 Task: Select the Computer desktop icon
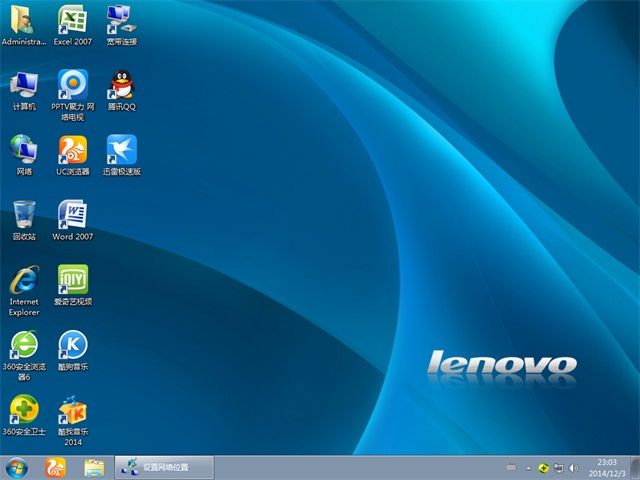[24, 85]
